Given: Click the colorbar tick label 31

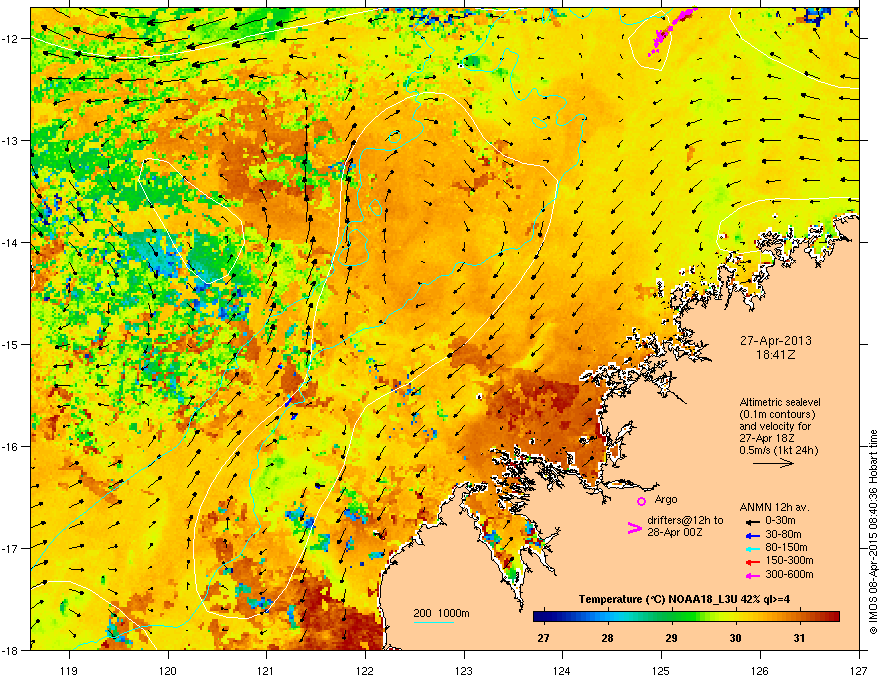Looking at the screenshot, I should 799,638.
